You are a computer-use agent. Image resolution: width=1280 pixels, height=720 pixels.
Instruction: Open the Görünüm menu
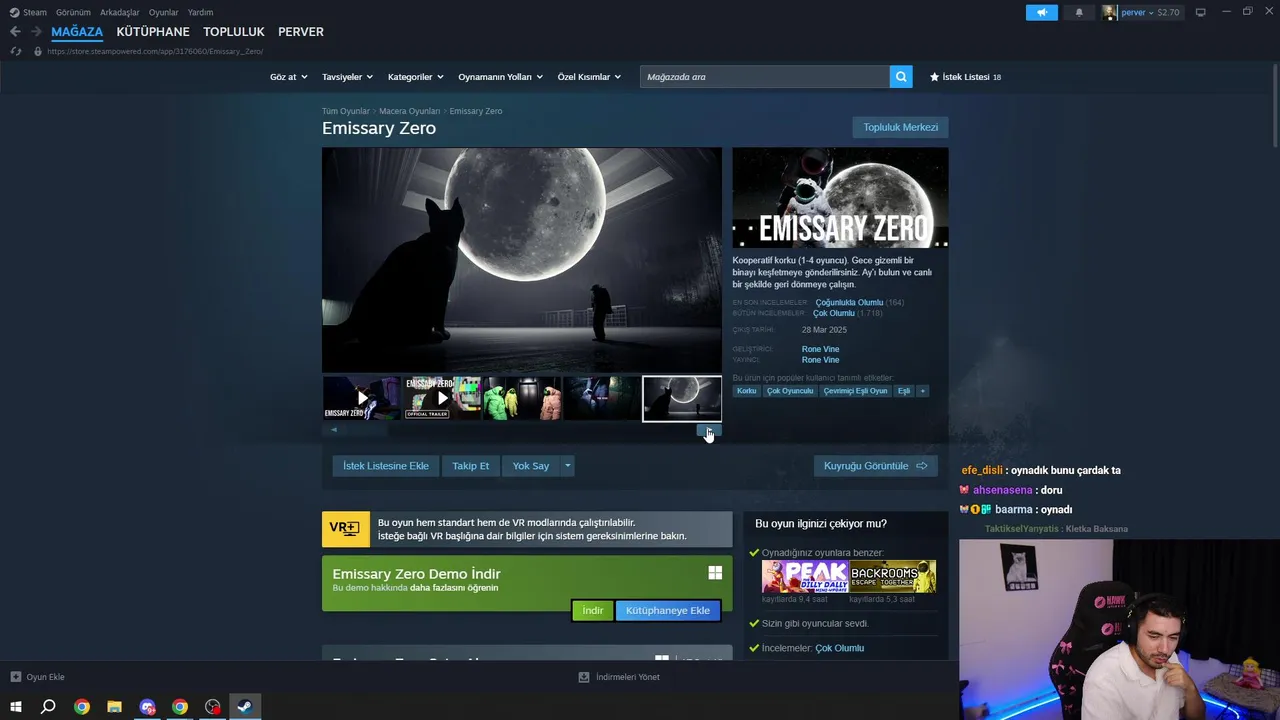[73, 12]
